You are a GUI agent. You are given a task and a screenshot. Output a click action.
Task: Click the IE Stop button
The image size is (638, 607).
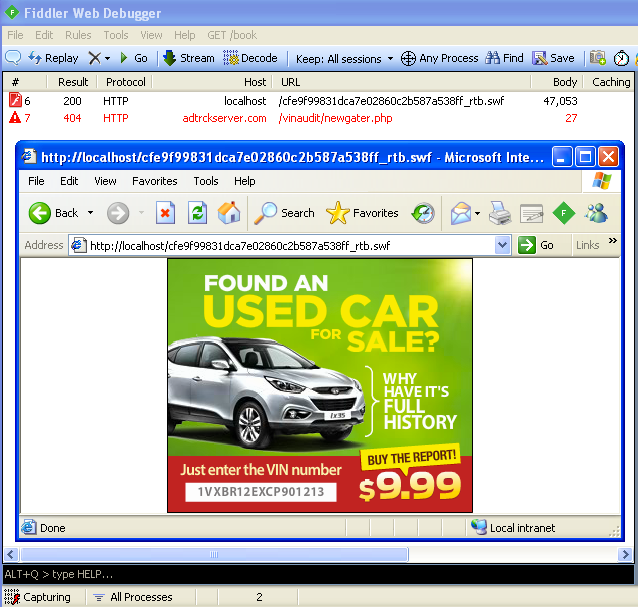coord(165,213)
